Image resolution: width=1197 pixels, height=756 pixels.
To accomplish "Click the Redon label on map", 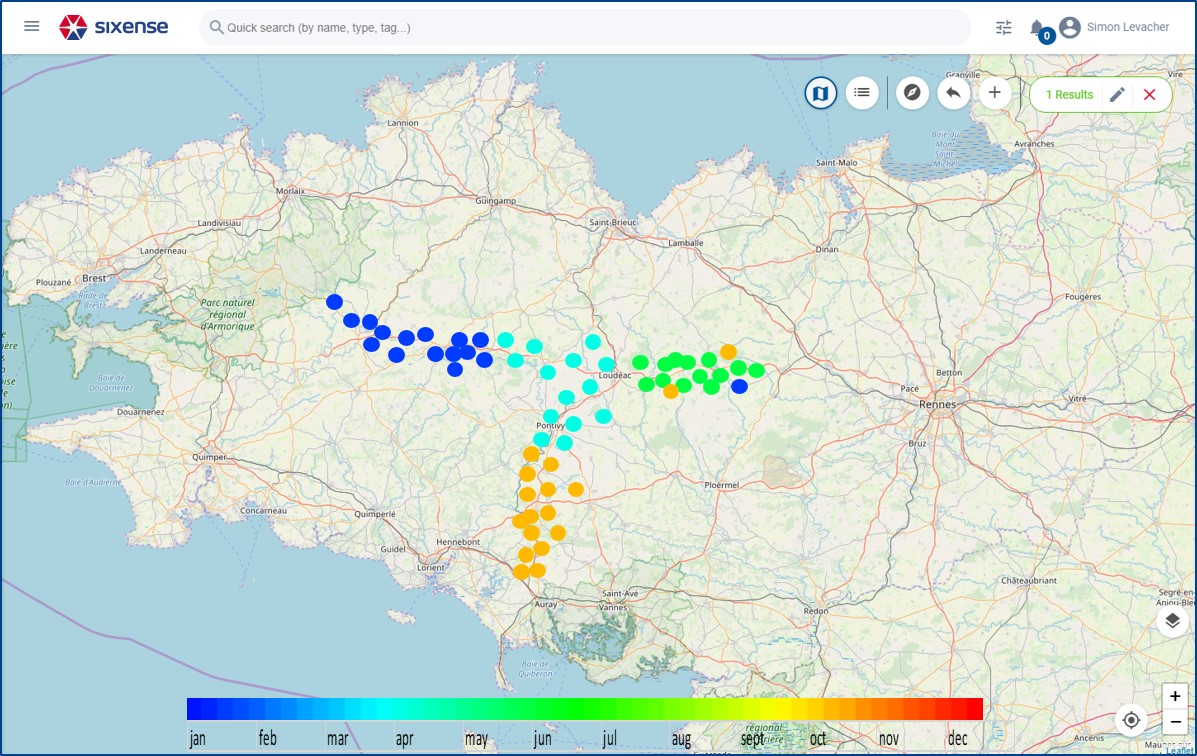I will (x=815, y=611).
